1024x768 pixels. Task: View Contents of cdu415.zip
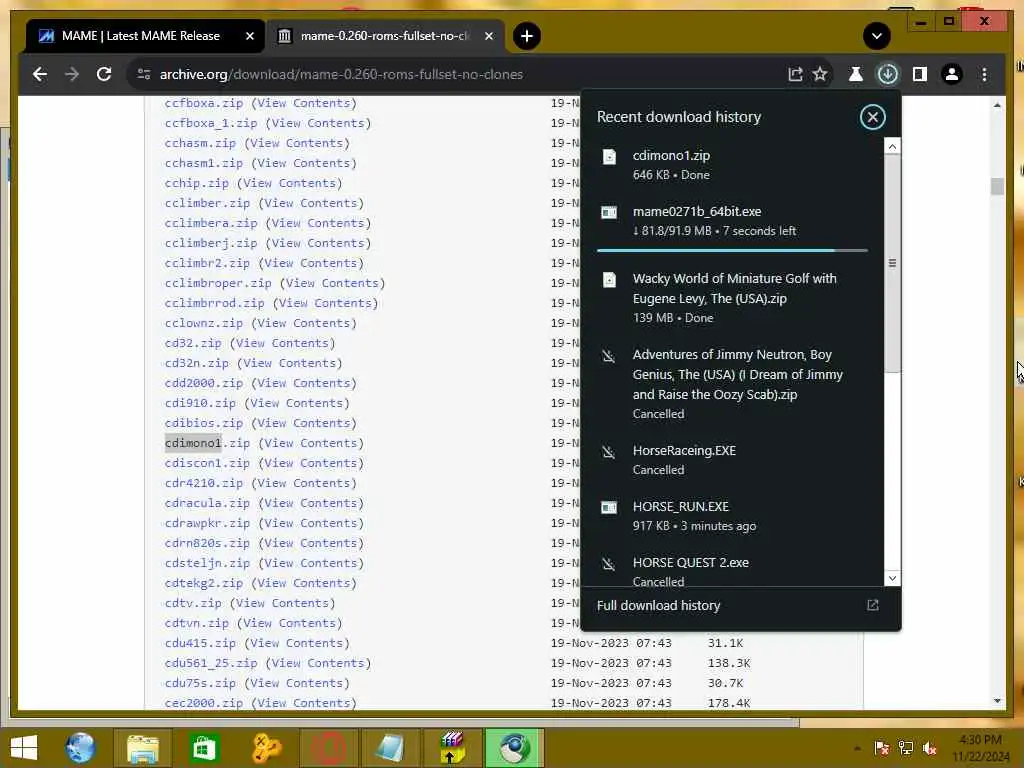(x=296, y=643)
